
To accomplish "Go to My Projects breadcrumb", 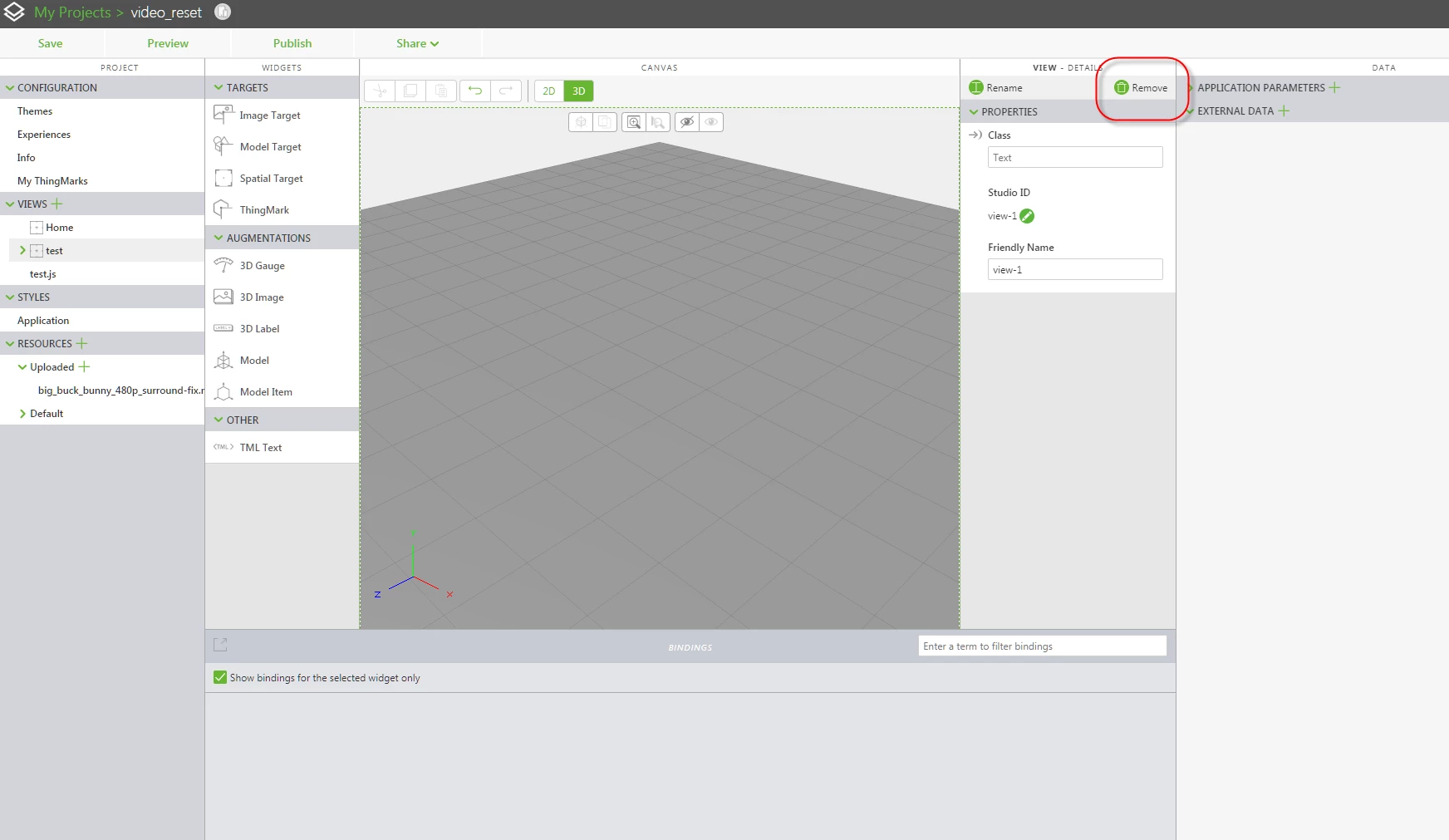I will click(72, 12).
